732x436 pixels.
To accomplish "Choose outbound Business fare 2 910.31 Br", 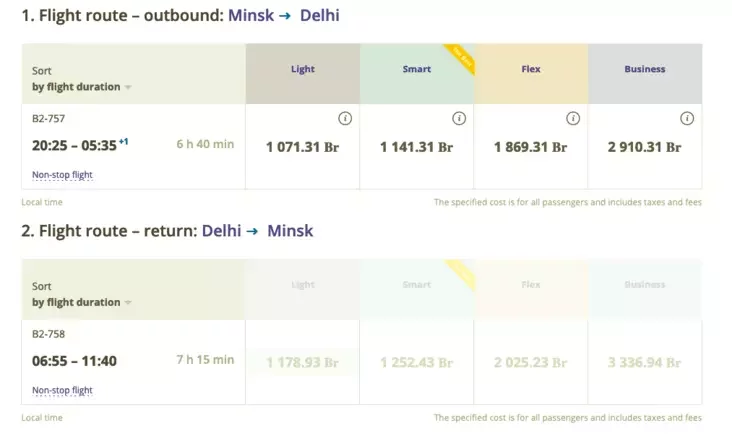I will (644, 147).
